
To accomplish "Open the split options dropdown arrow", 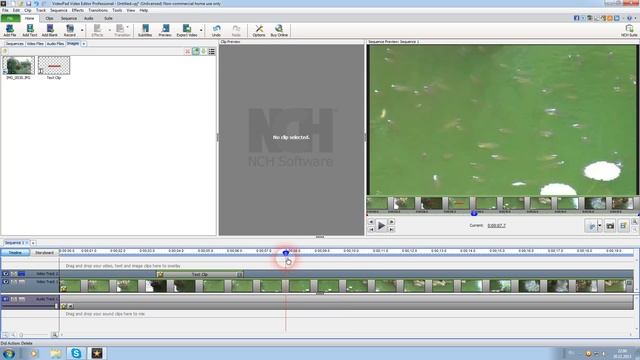I will point(600,226).
